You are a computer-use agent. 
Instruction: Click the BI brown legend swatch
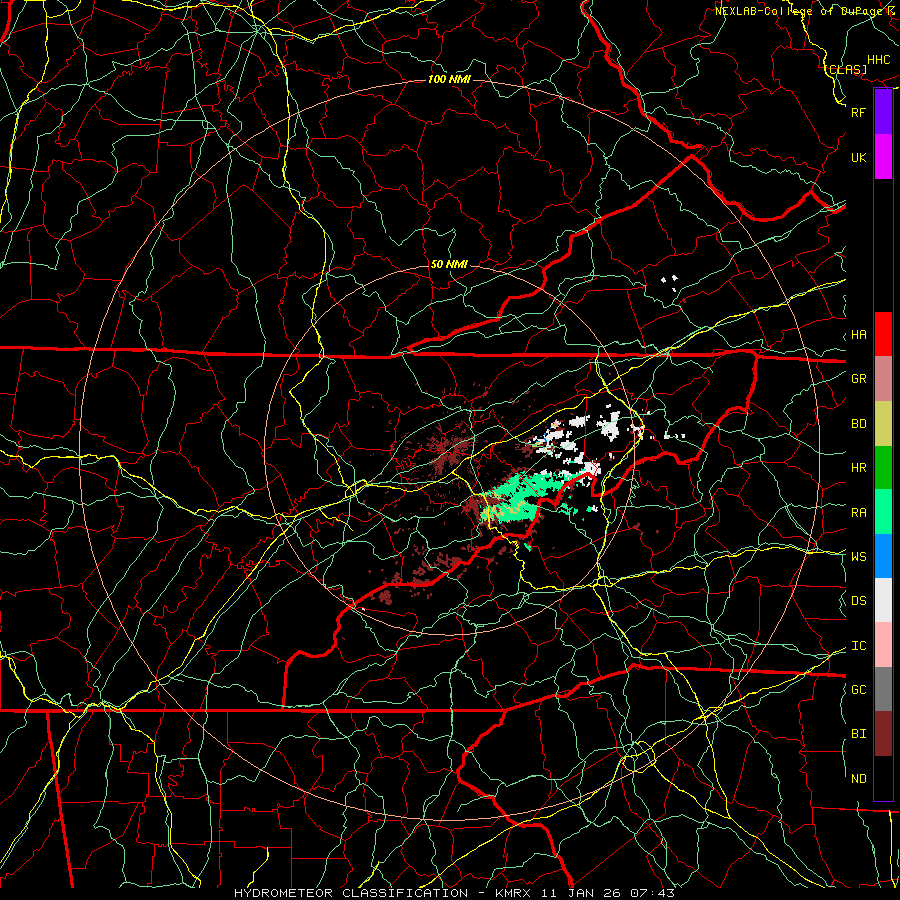point(883,734)
